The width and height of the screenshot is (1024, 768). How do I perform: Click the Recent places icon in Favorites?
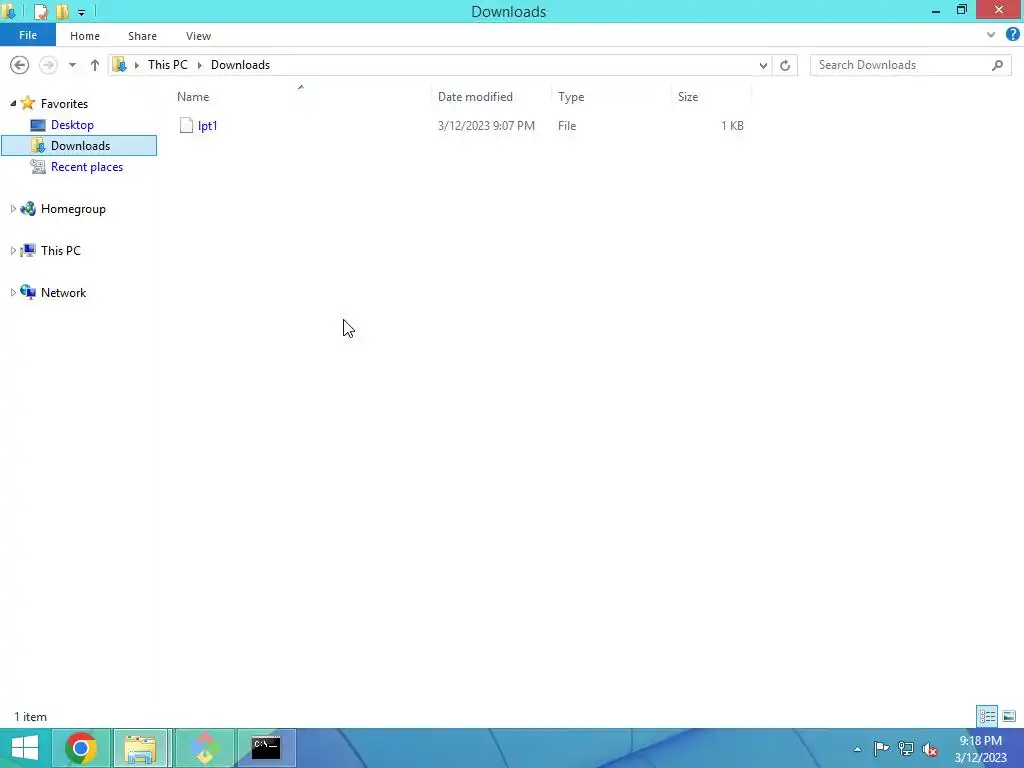pos(38,167)
